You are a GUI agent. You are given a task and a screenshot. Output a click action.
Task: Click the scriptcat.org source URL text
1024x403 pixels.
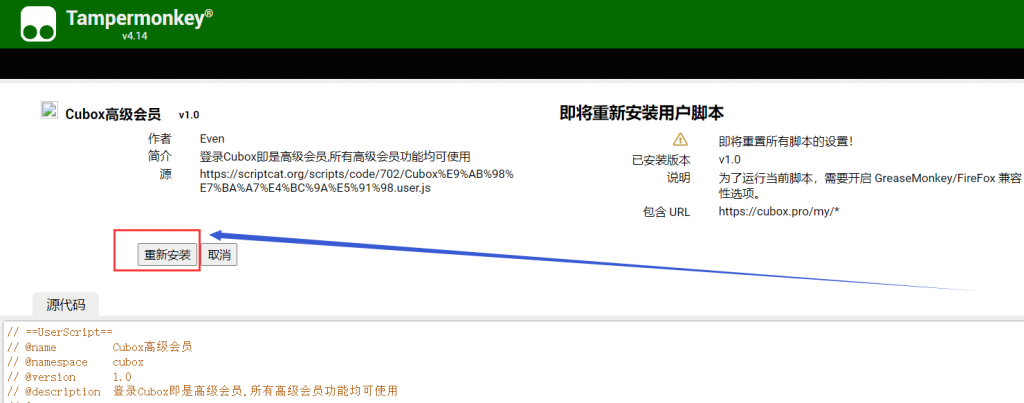coord(357,181)
